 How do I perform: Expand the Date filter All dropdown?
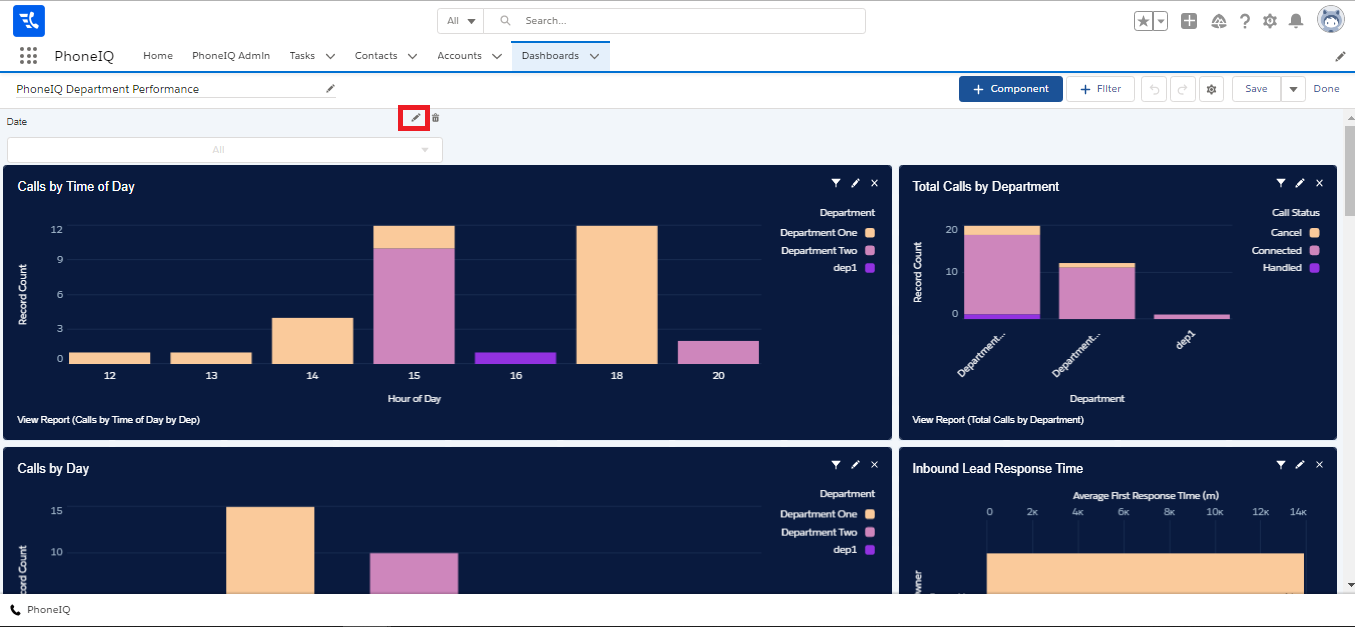click(x=225, y=150)
